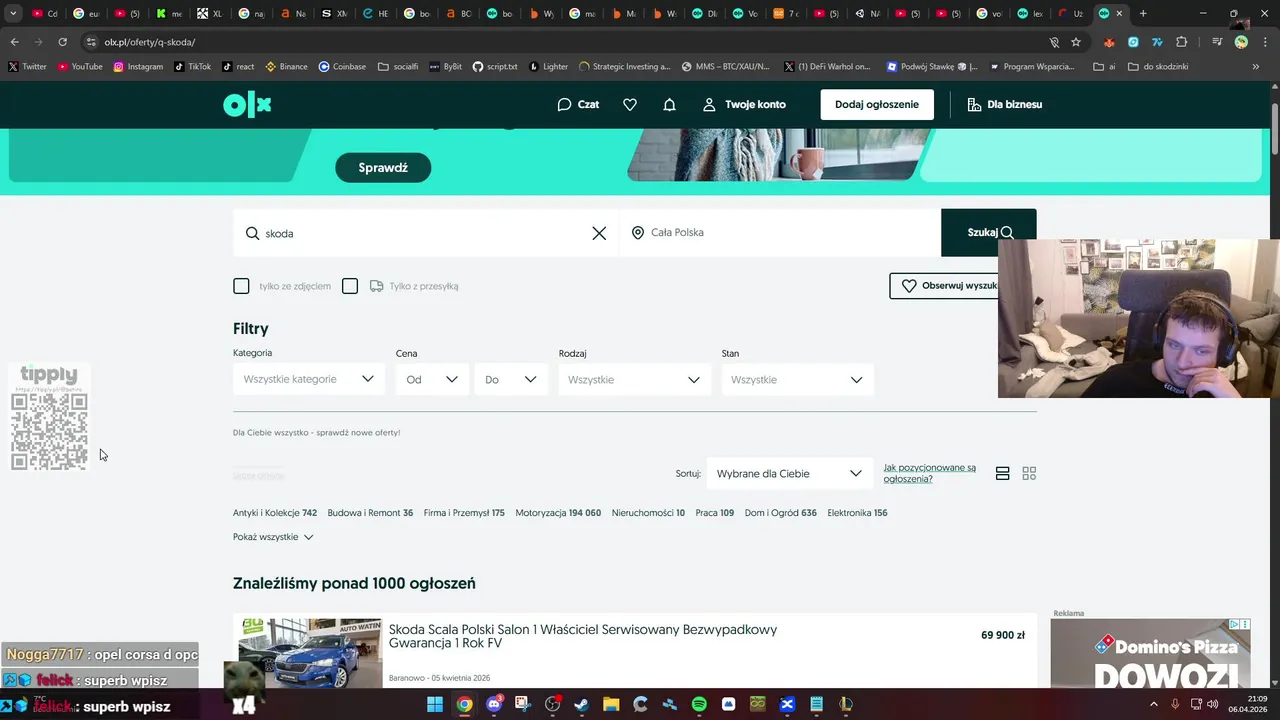
Task: Open the Czat messages
Action: (578, 104)
